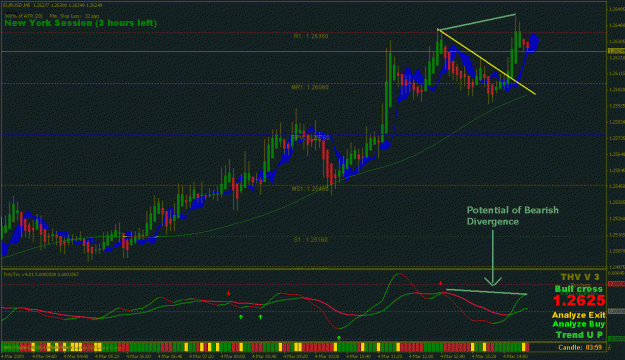Select the MR1 1.26060 pivot label

coord(310,87)
